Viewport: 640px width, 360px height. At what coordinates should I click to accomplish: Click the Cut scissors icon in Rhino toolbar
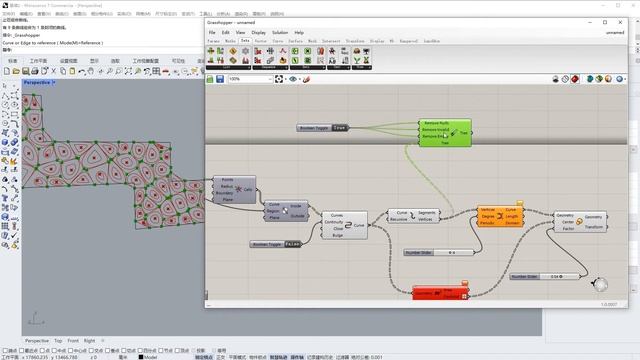tap(53, 71)
